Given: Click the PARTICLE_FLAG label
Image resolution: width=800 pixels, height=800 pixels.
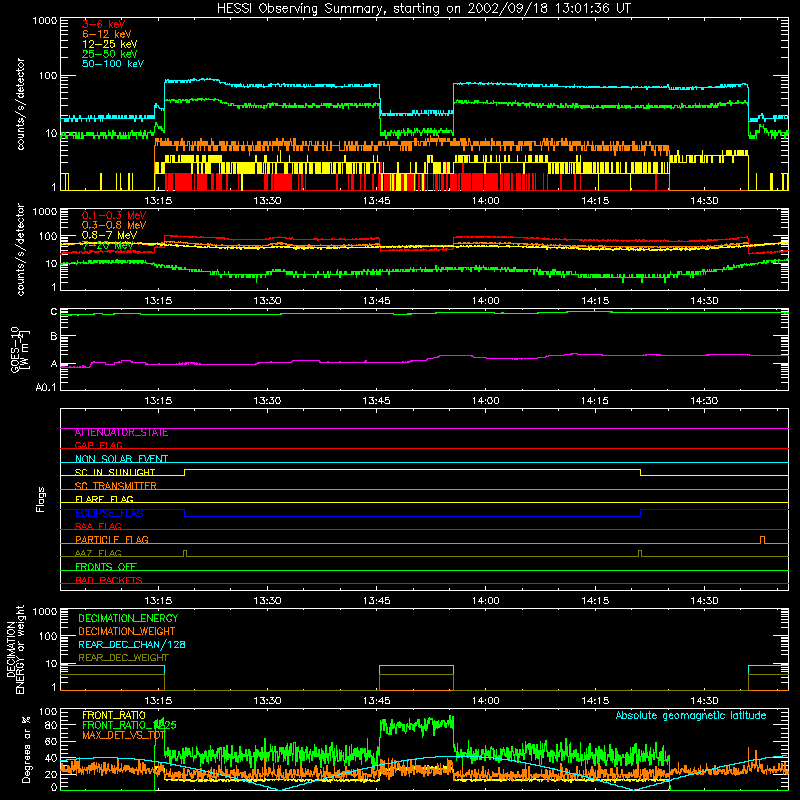Looking at the screenshot, I should point(112,540).
